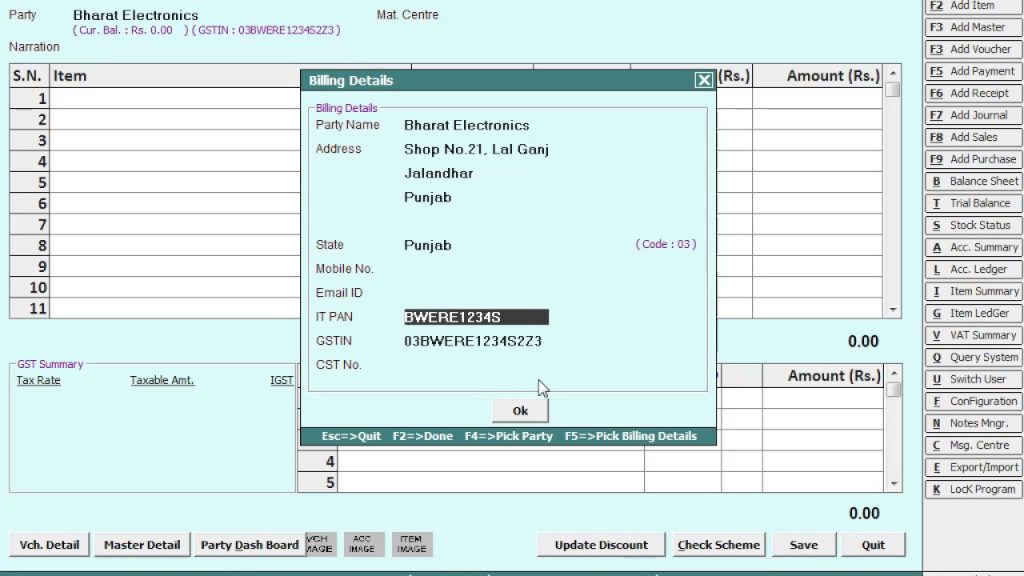The image size is (1024, 576).
Task: Click party name Bharat Electronics at top
Action: [x=135, y=15]
